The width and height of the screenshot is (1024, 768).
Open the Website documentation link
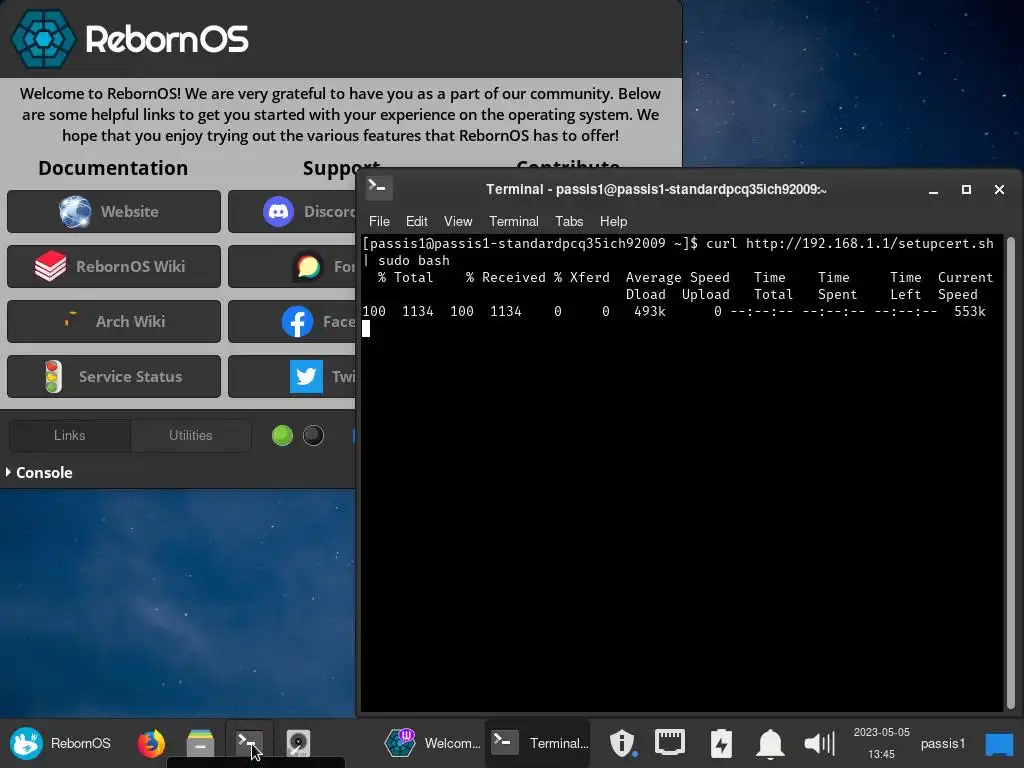[x=114, y=212]
